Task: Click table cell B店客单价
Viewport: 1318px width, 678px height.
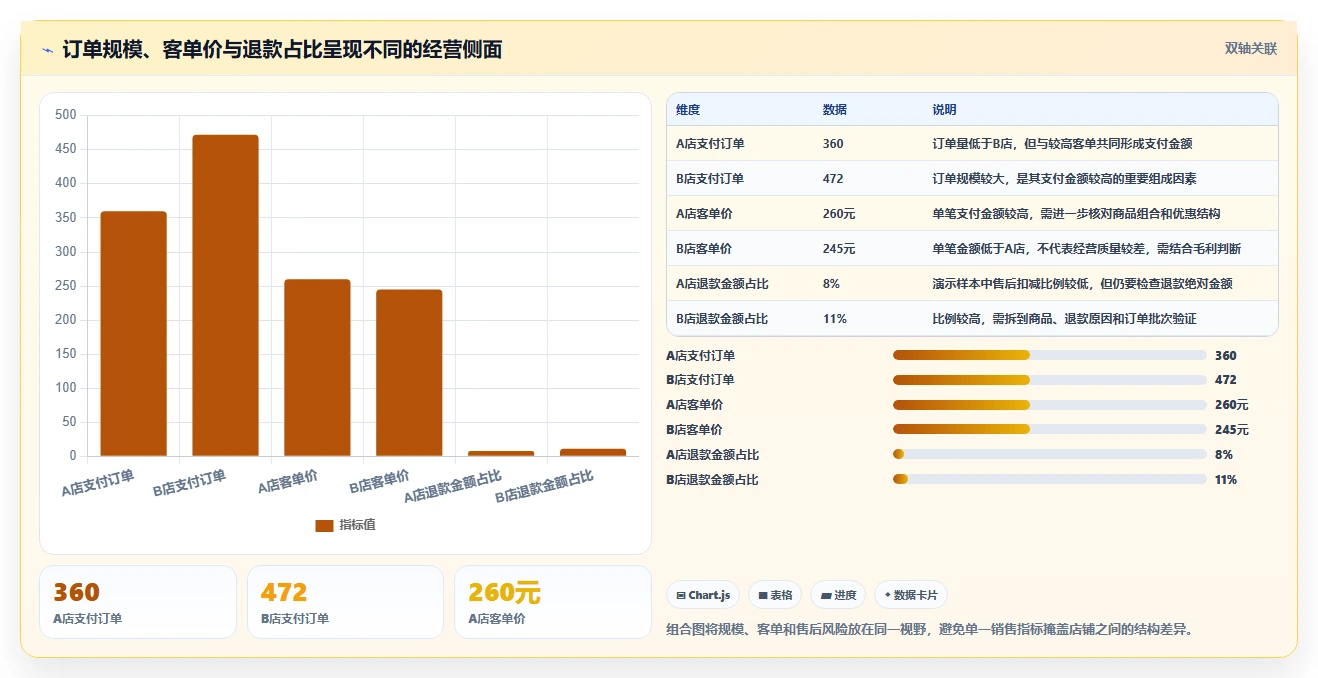Action: [x=704, y=249]
